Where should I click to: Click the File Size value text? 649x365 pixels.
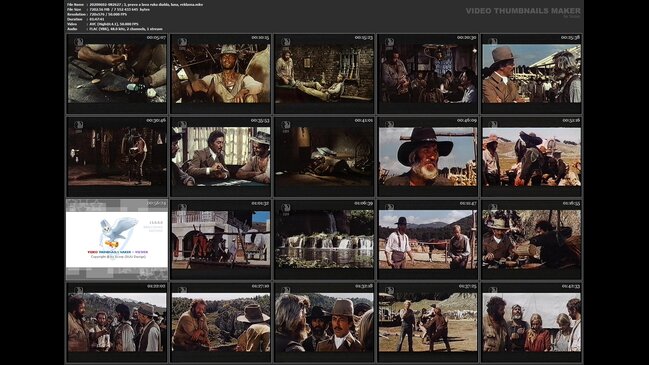click(x=120, y=9)
